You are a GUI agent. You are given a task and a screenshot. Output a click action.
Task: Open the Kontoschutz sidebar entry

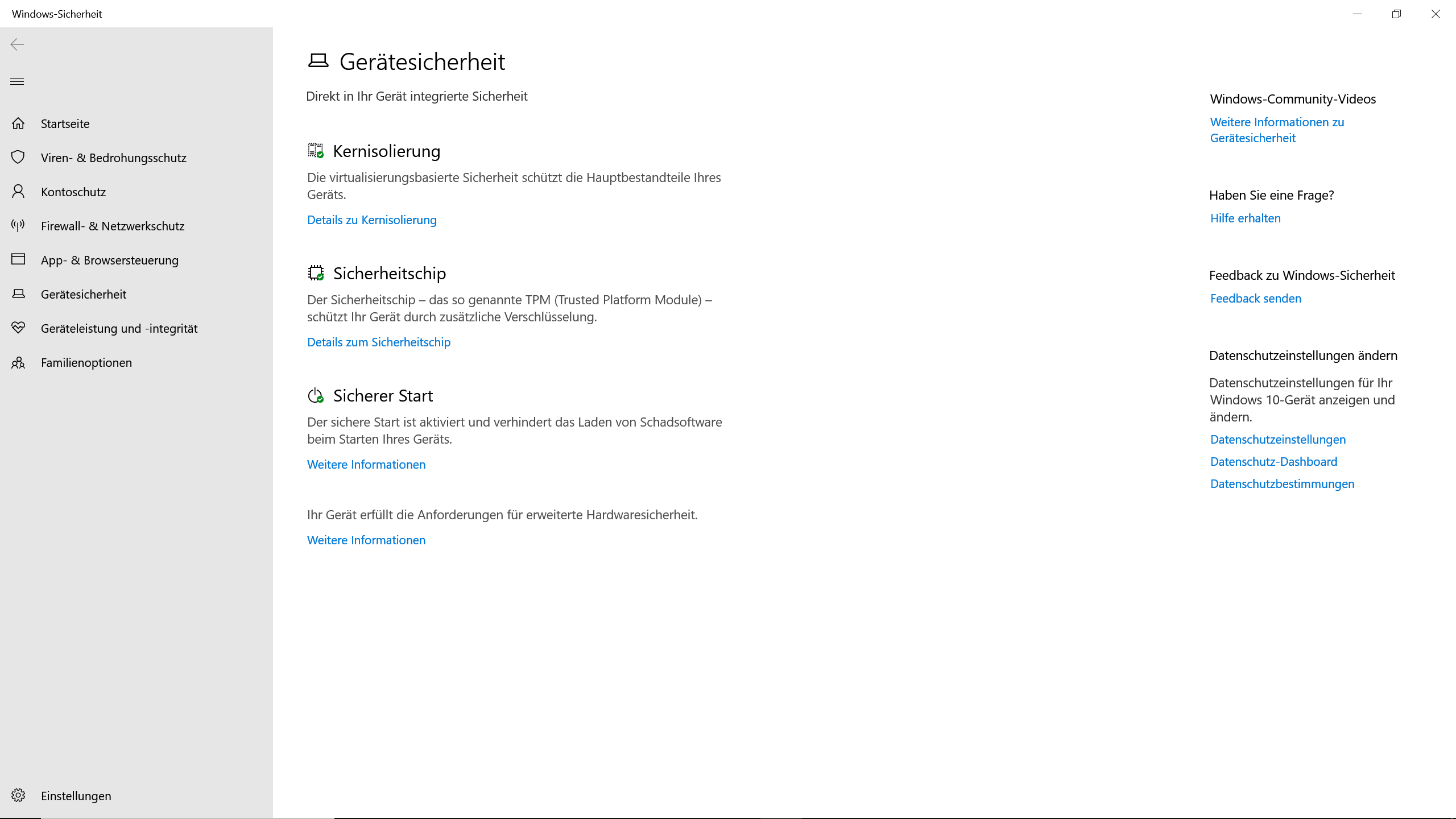[73, 192]
